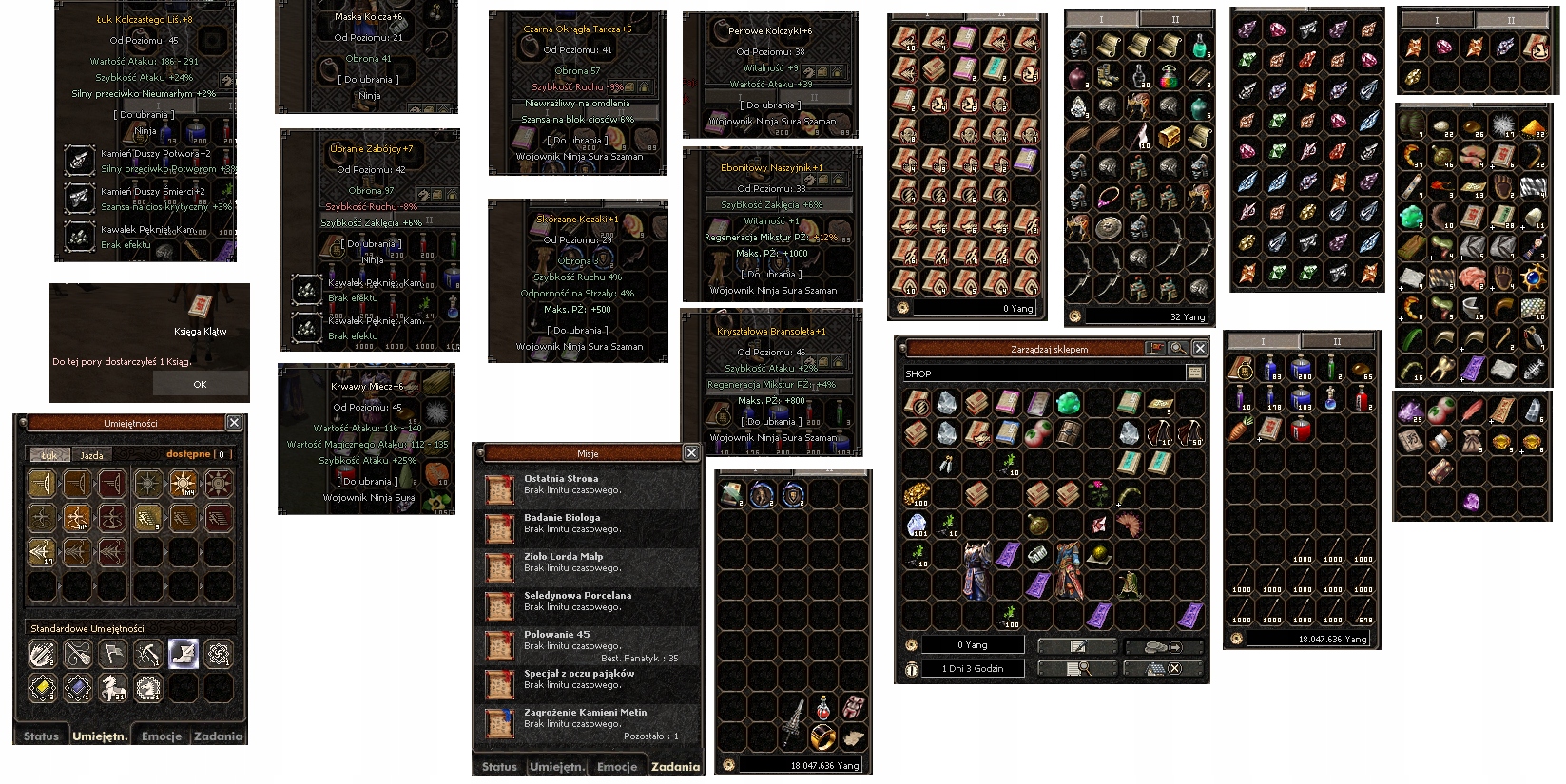Select the mining pickaxe standard skill
This screenshot has width=1566, height=784.
[147, 654]
